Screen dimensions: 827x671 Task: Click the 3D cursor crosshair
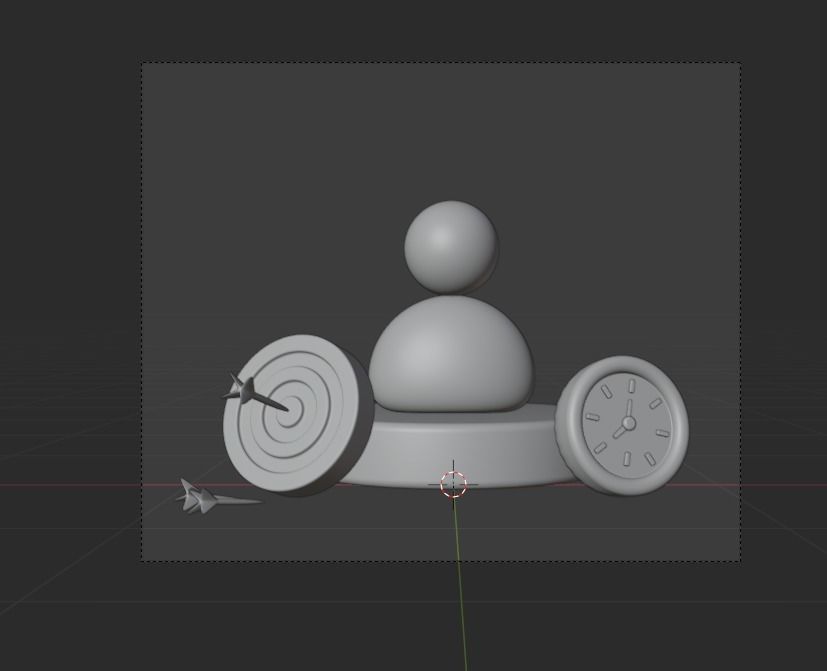[454, 484]
